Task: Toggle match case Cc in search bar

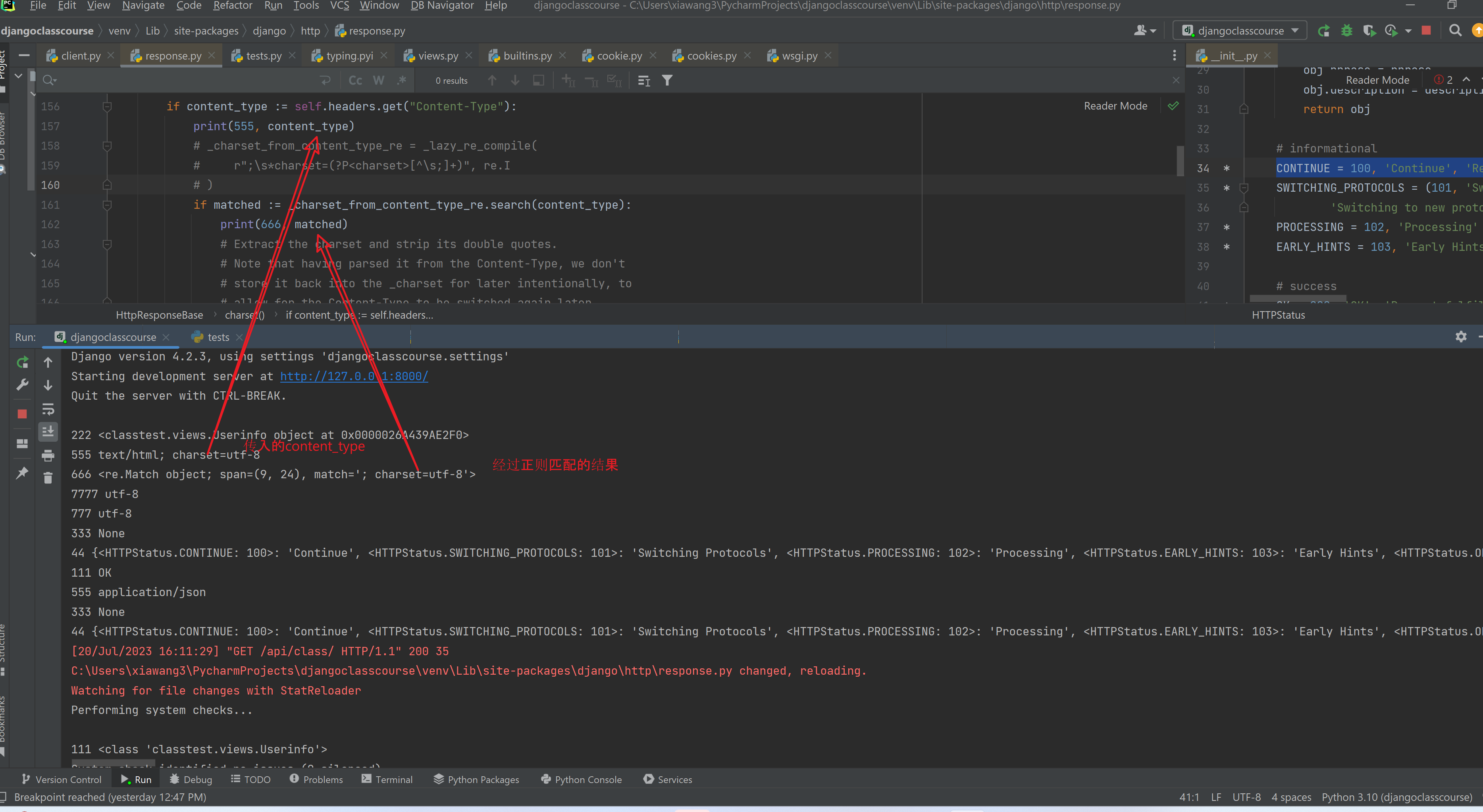Action: pyautogui.click(x=355, y=81)
